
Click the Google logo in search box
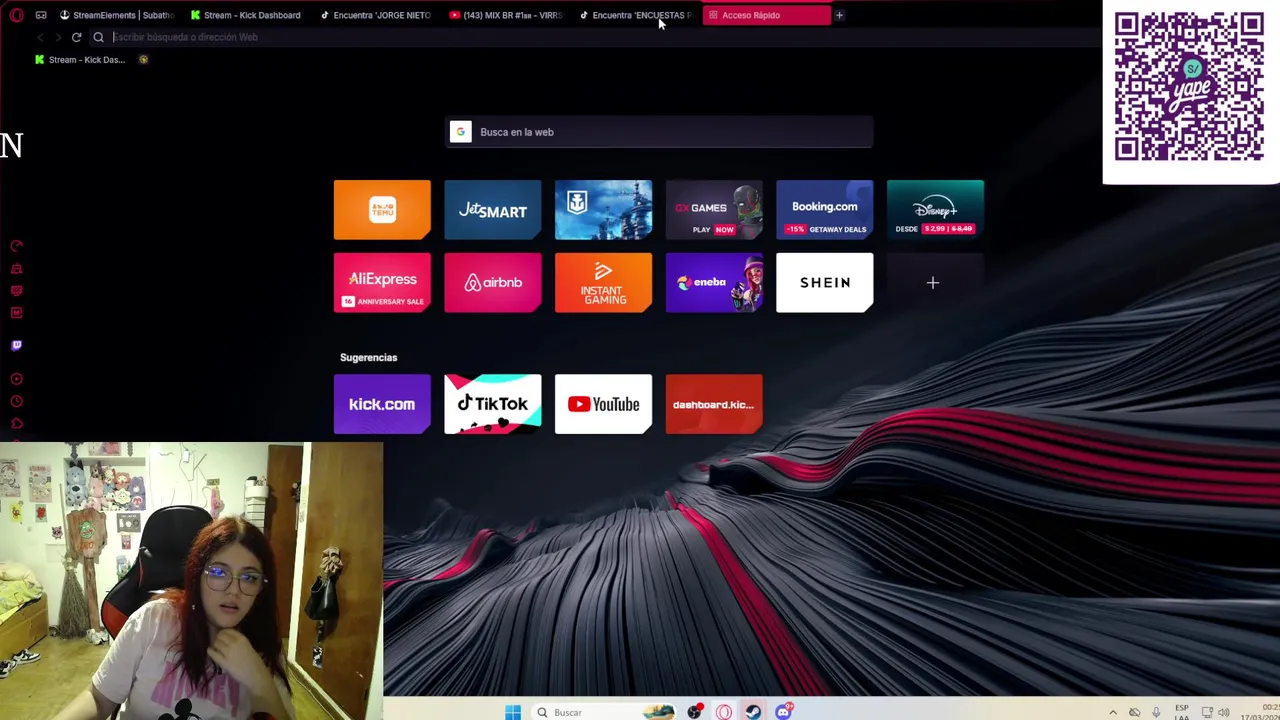click(460, 132)
